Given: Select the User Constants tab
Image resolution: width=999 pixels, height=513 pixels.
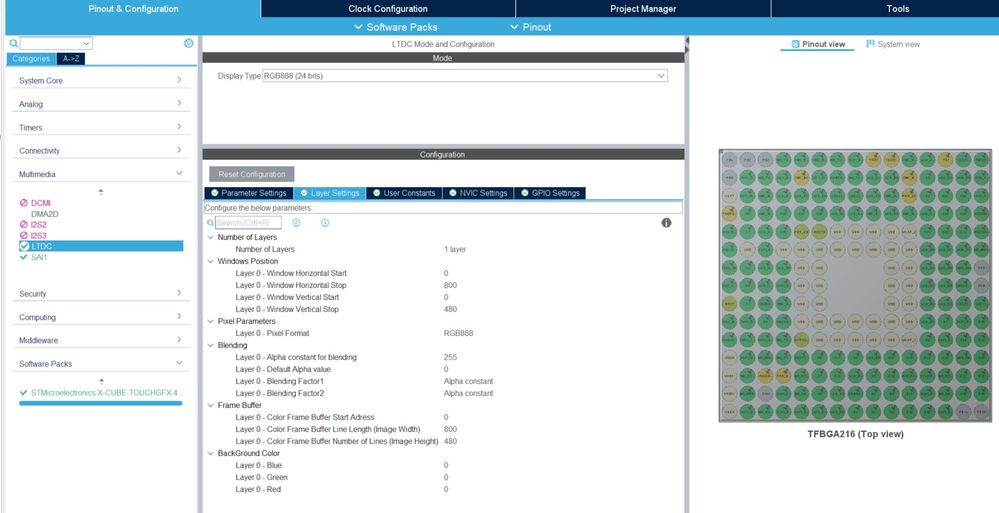Looking at the screenshot, I should 404,193.
